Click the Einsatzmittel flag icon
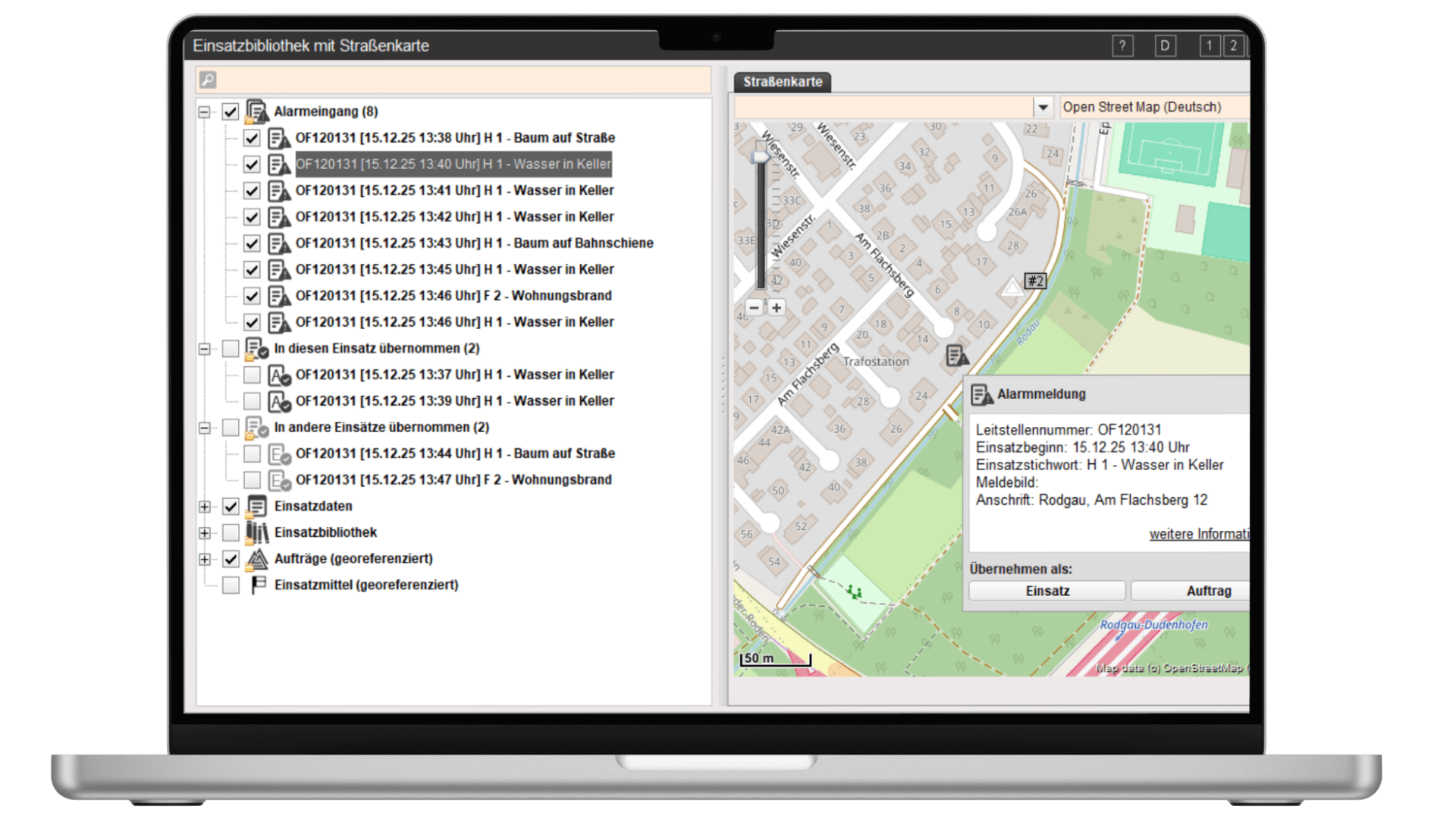The height and width of the screenshot is (819, 1456). pyautogui.click(x=258, y=585)
